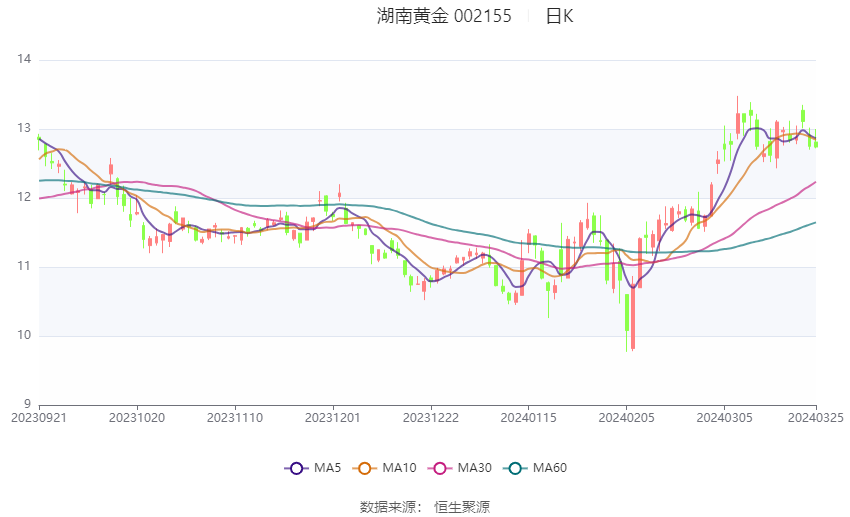Click the 20230921 date axis label
The height and width of the screenshot is (517, 850).
pyautogui.click(x=38, y=418)
